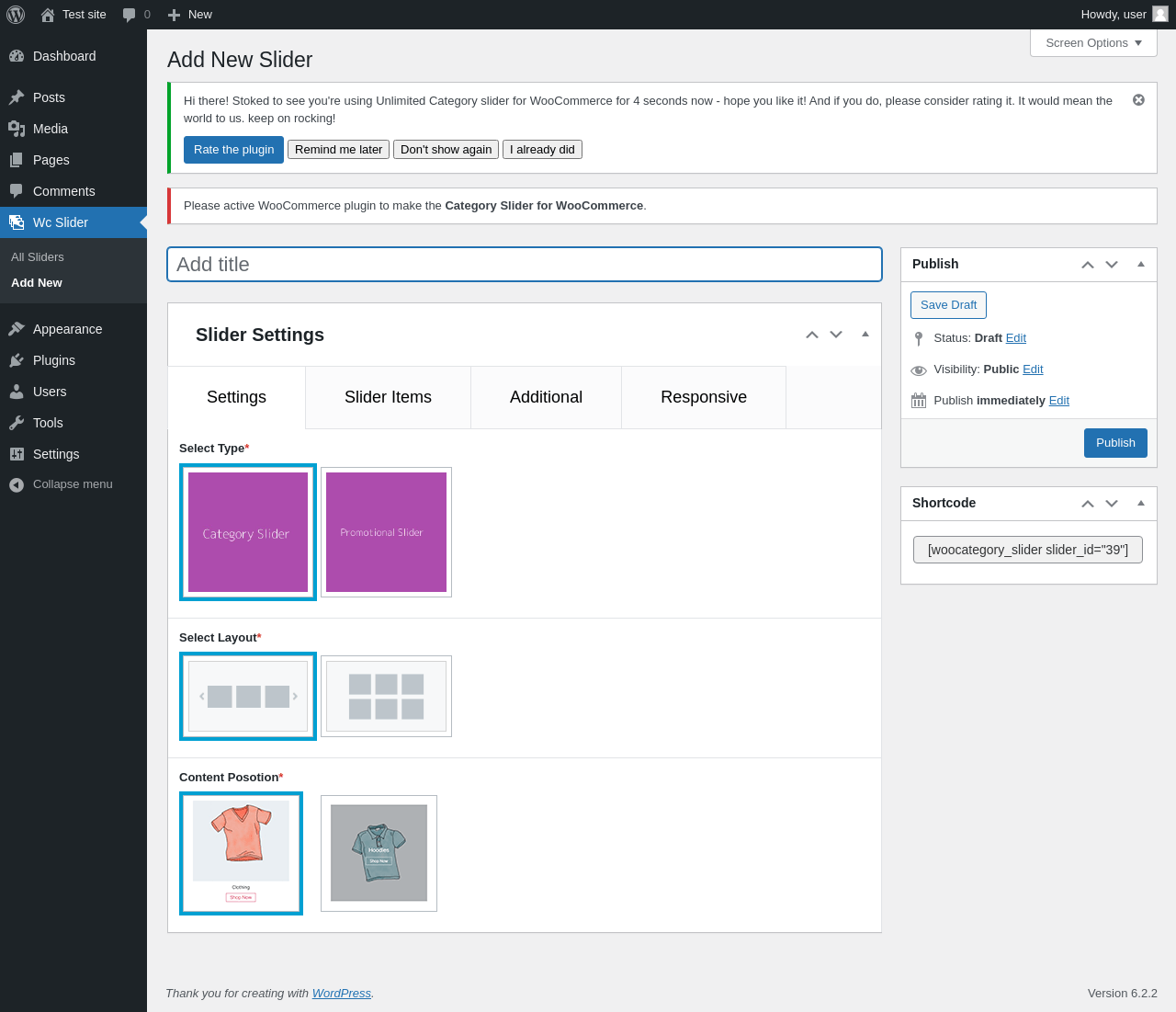The image size is (1176, 1012).
Task: Select content overlay image position
Action: point(379,853)
